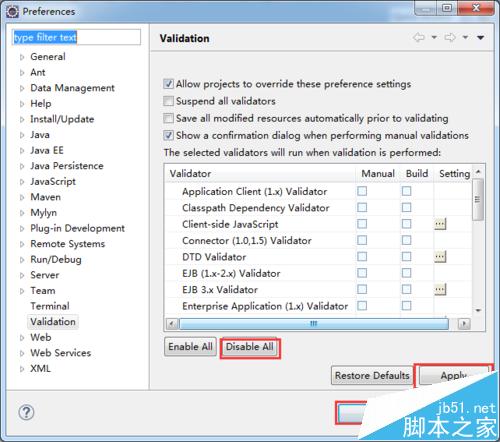This screenshot has height=442, width=500.
Task: Focus the type filter text field
Action: [x=76, y=37]
